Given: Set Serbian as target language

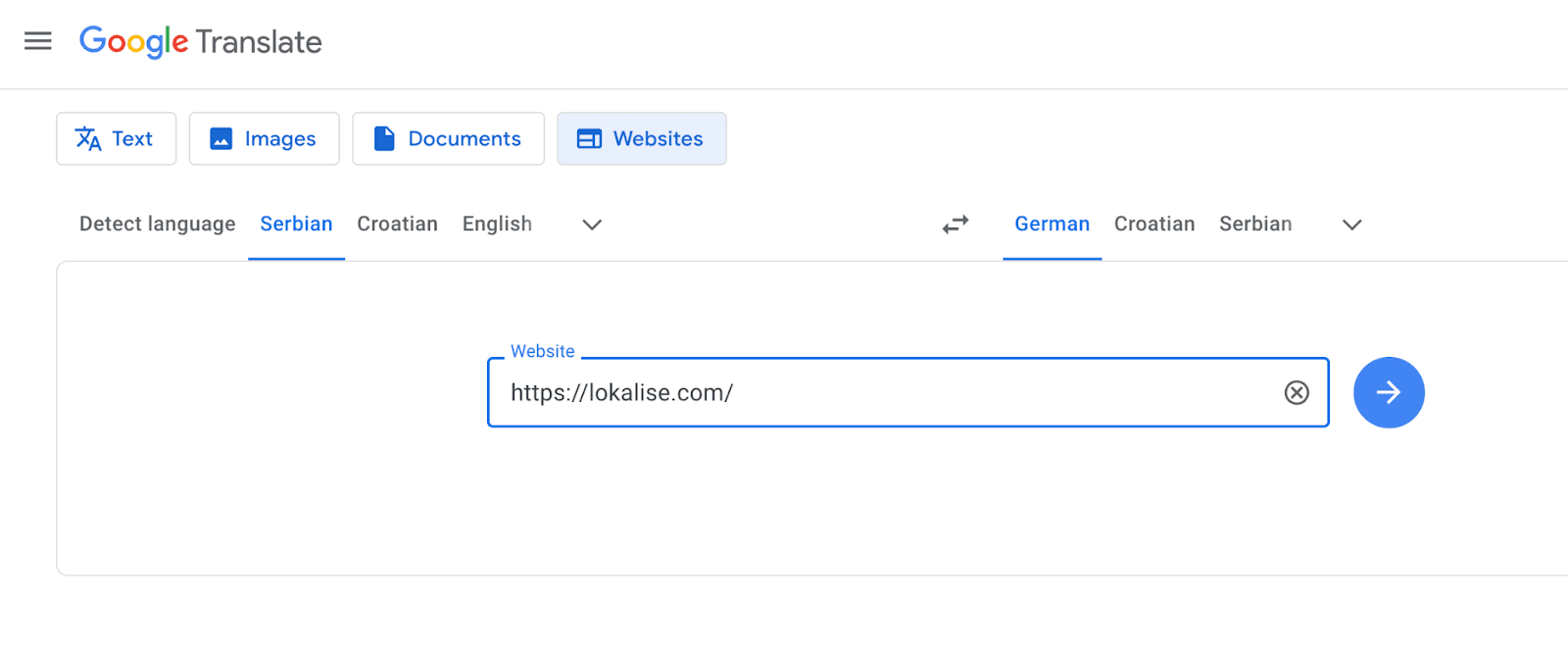Looking at the screenshot, I should pos(1254,224).
